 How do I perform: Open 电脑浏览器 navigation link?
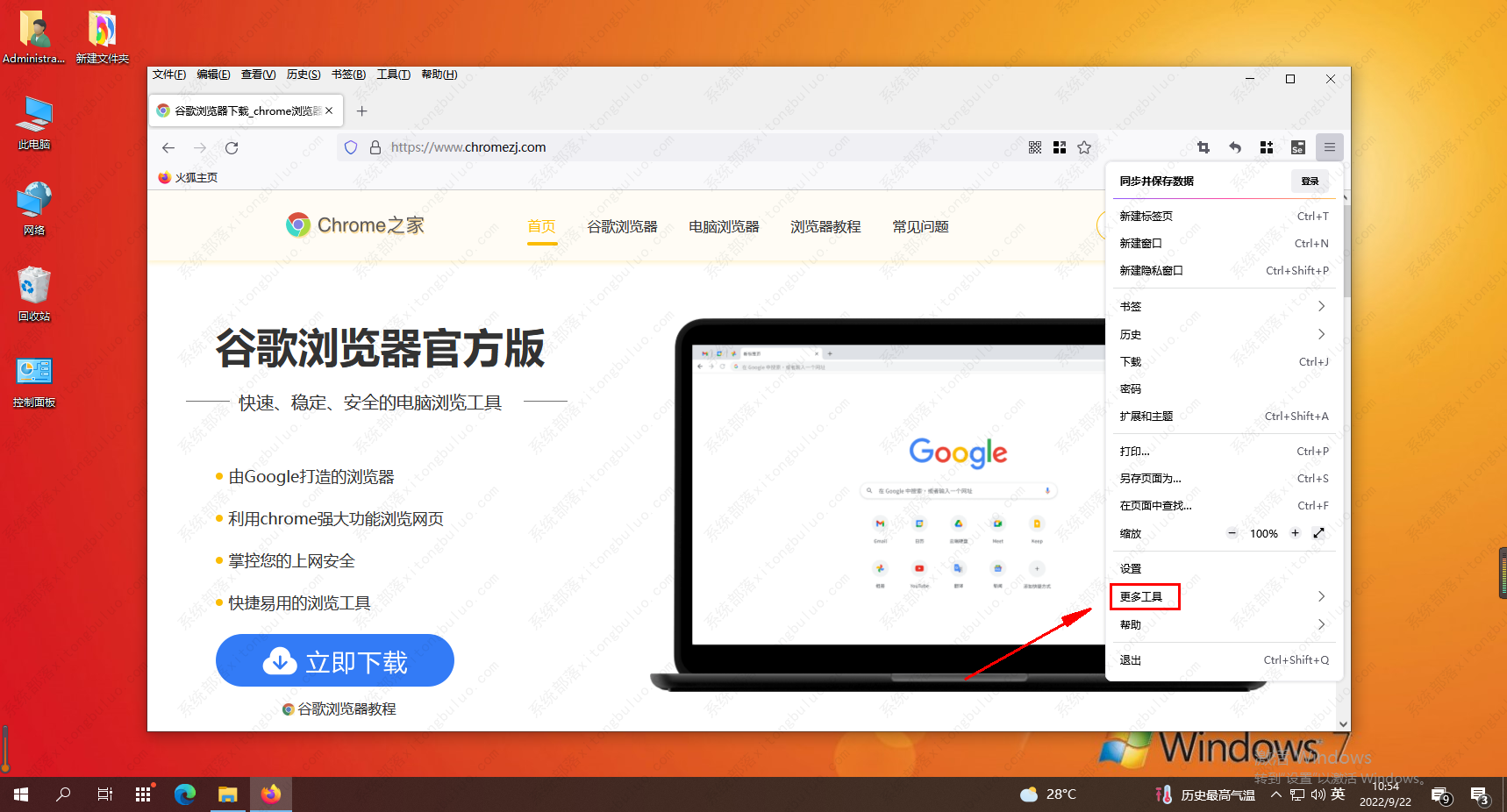pos(724,226)
